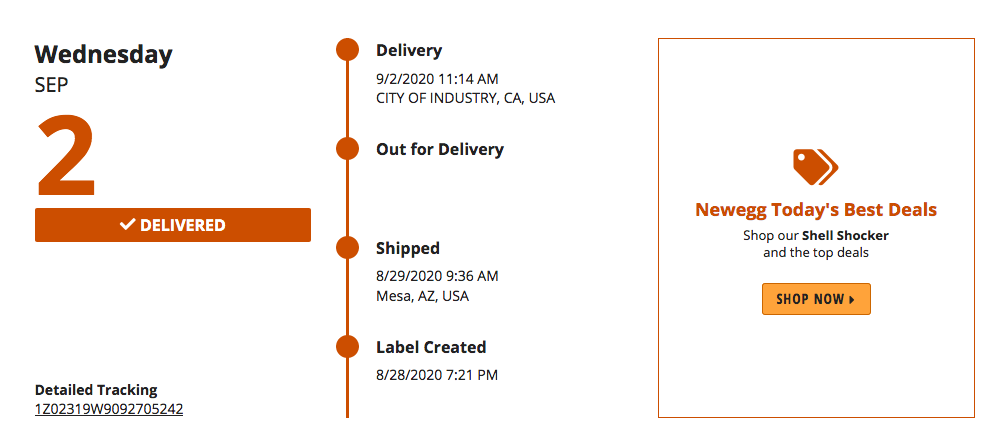Select the Shipped timeline dot
990x433 pixels.
point(347,247)
